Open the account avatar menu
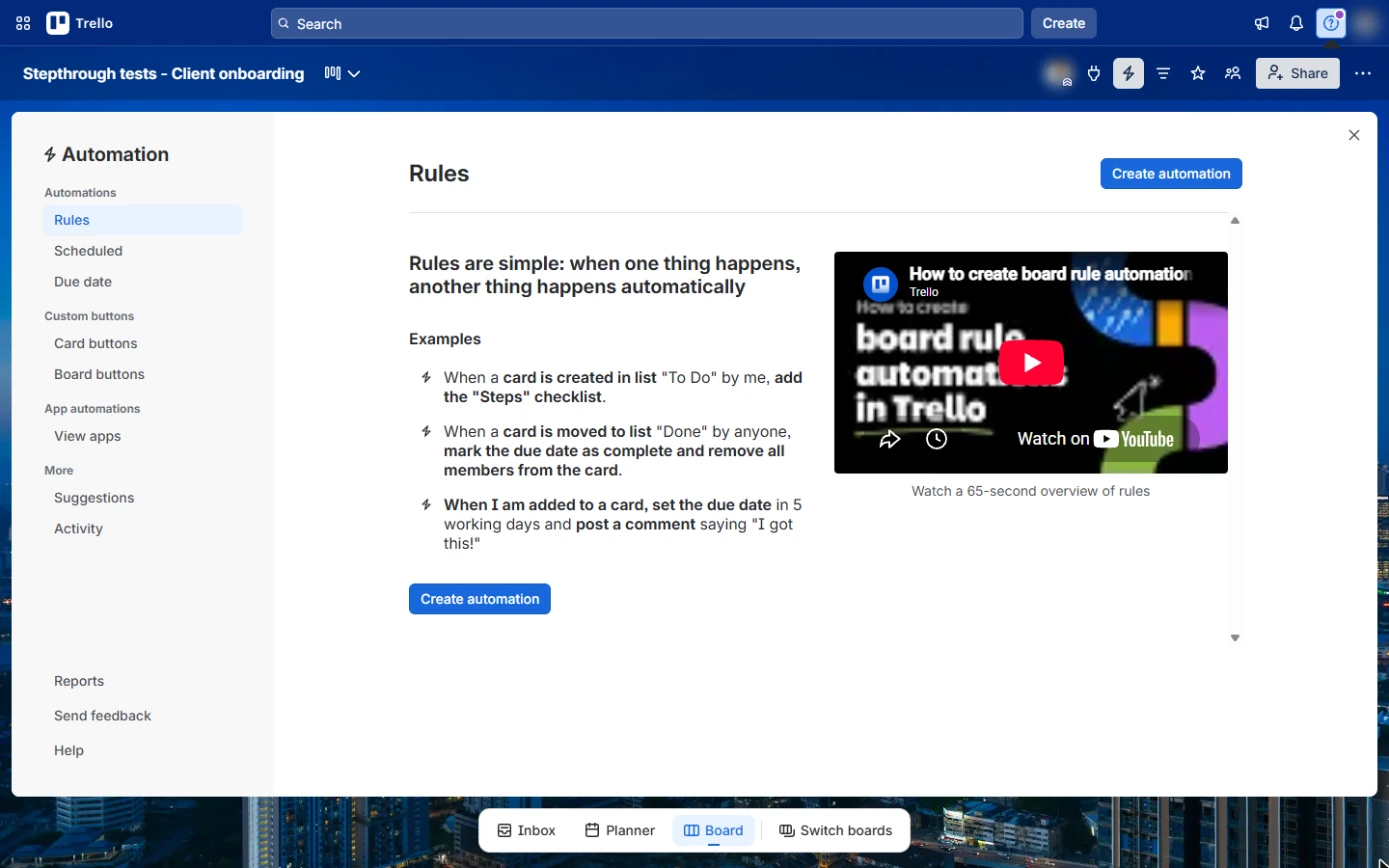The image size is (1389, 868). 1364,23
